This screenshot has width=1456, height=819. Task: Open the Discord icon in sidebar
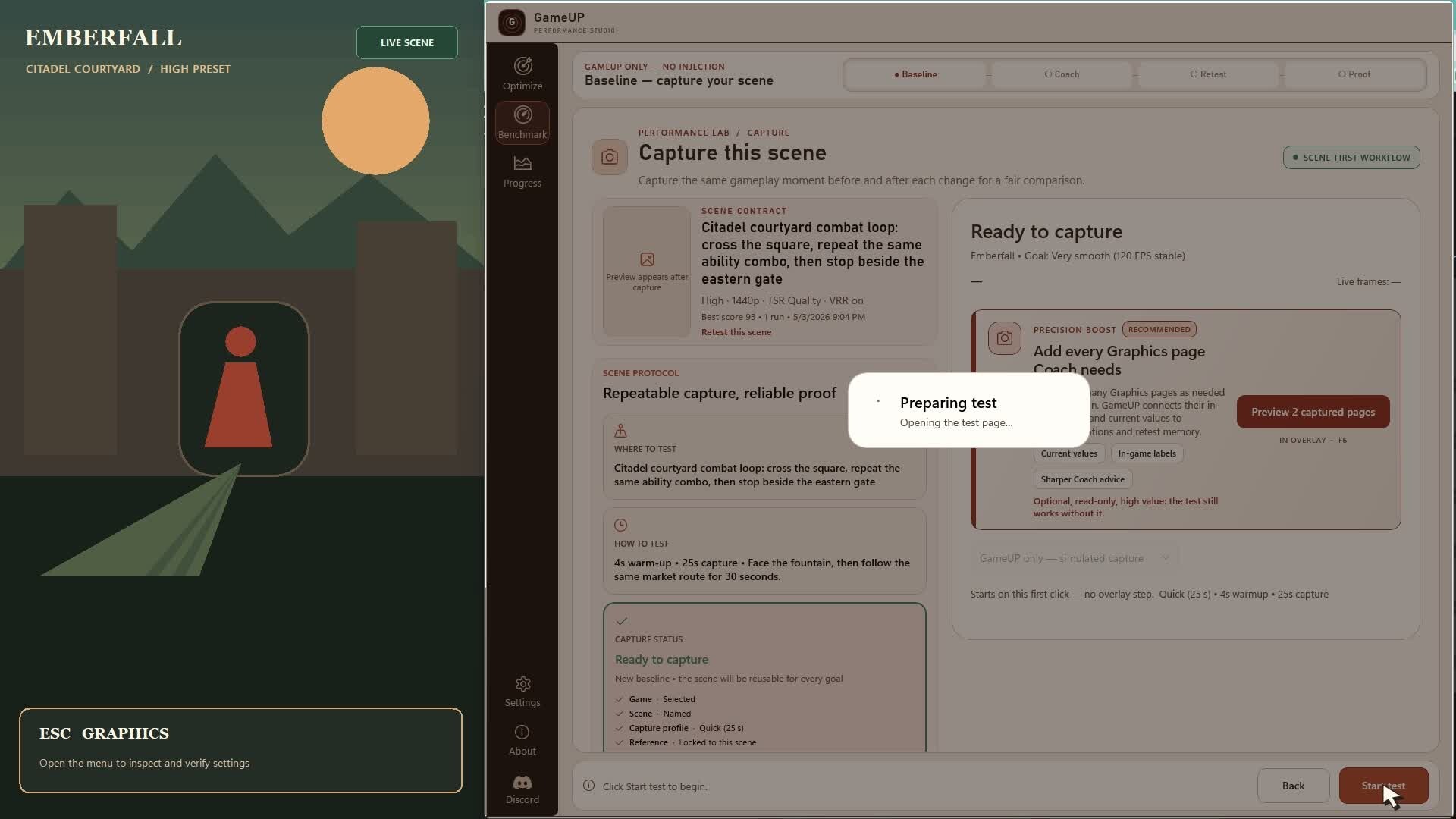[x=522, y=782]
